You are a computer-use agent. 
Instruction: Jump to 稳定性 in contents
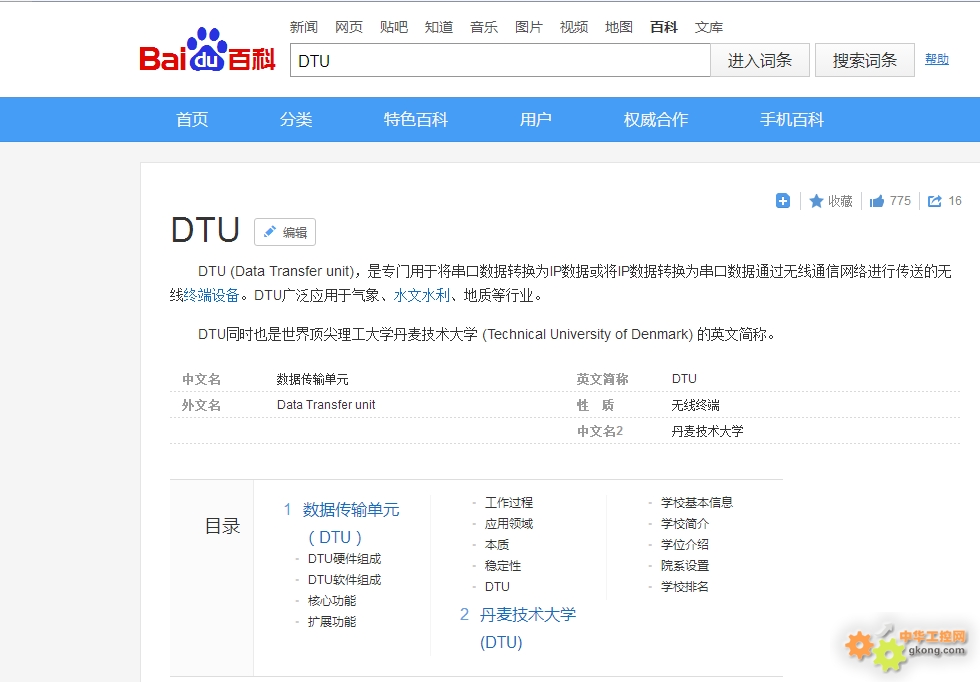click(502, 566)
